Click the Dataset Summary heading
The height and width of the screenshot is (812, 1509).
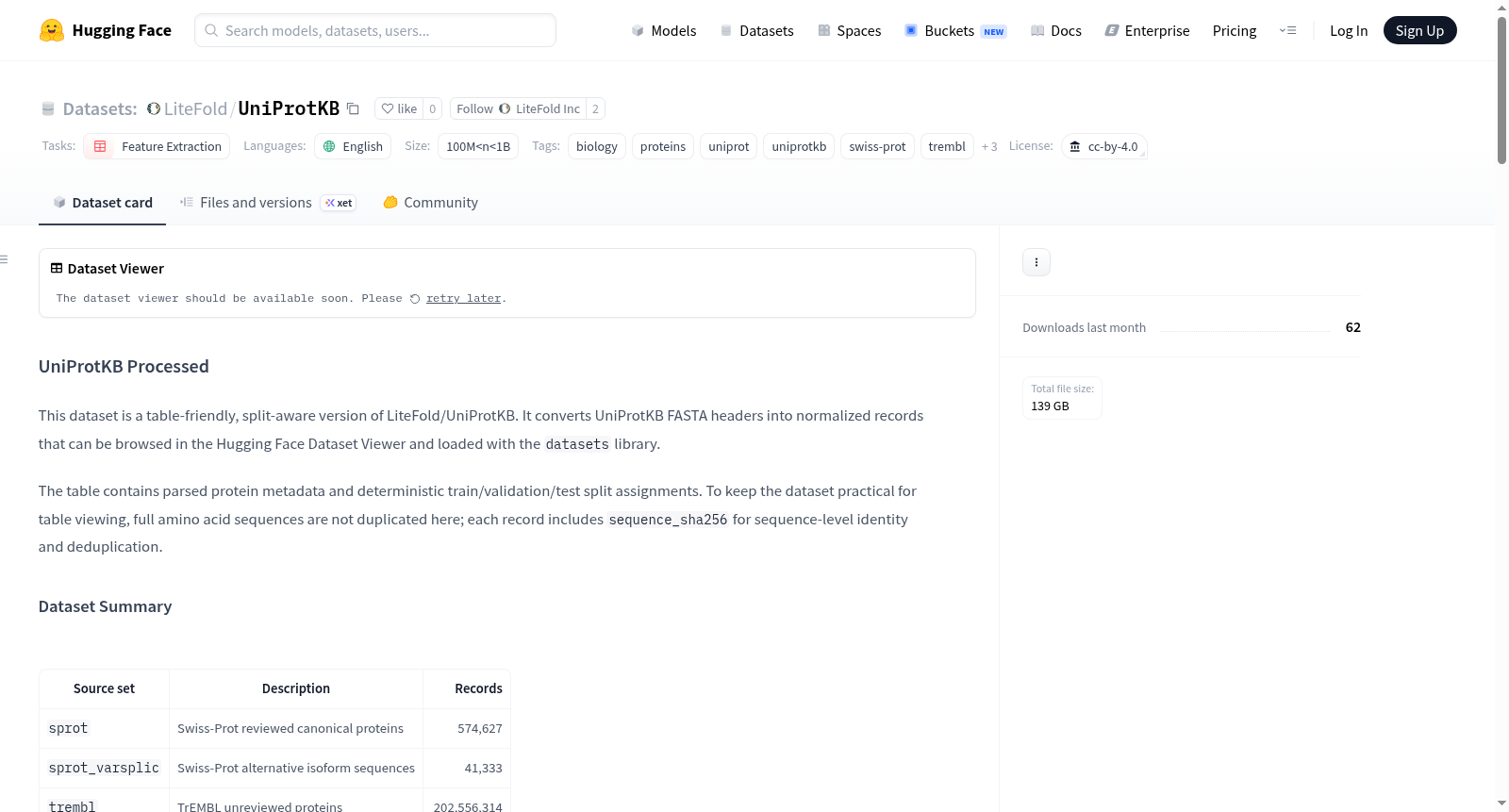pos(105,606)
